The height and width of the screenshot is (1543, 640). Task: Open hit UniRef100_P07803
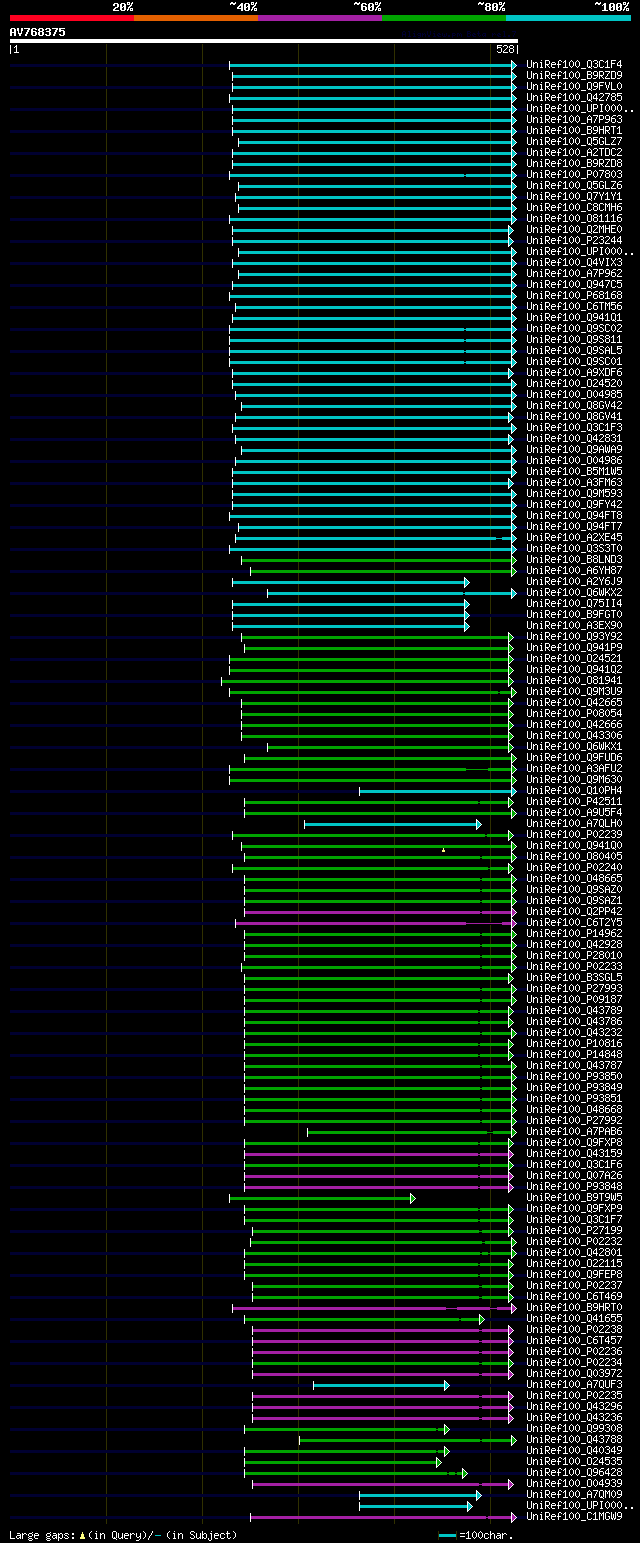coord(574,174)
